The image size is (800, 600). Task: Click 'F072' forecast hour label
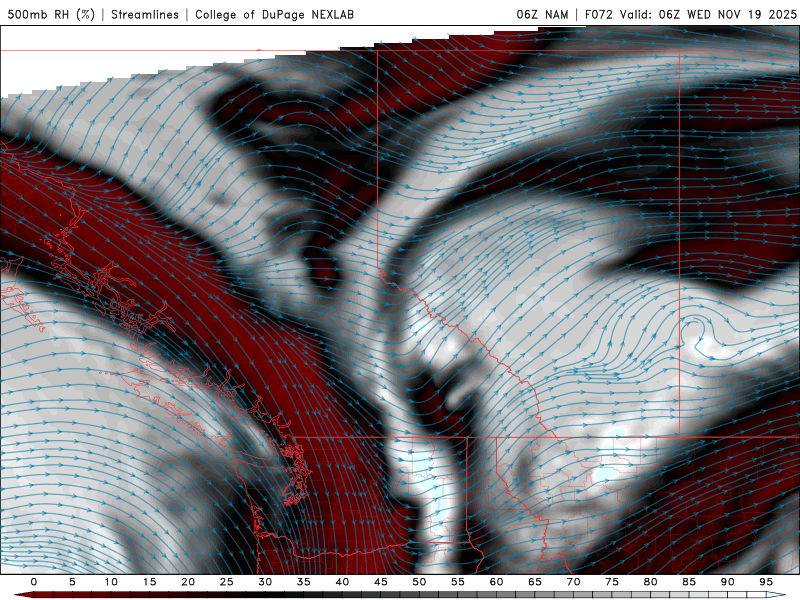(598, 14)
